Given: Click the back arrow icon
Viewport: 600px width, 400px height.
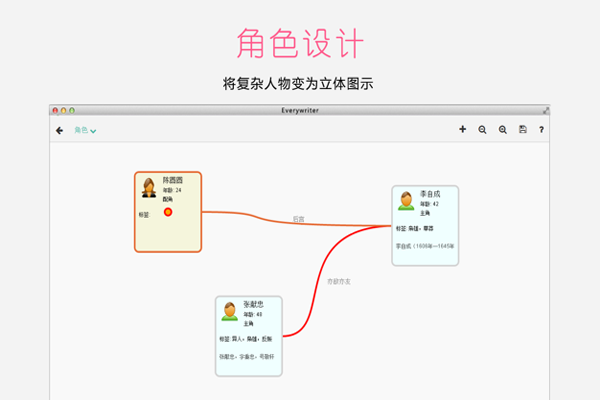Looking at the screenshot, I should click(59, 131).
